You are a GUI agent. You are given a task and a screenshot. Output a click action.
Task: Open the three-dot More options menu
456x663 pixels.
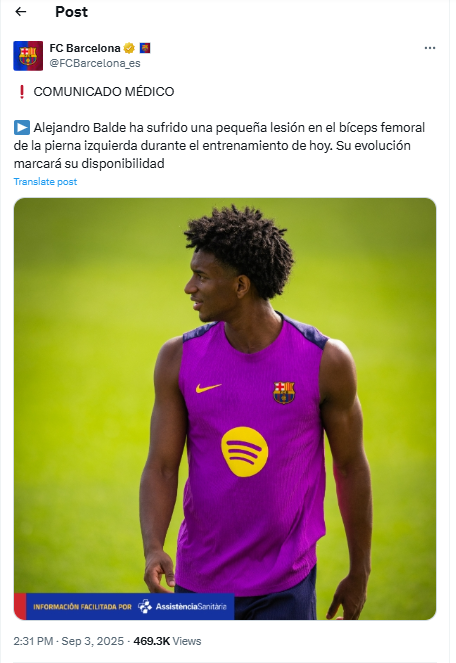point(430,48)
